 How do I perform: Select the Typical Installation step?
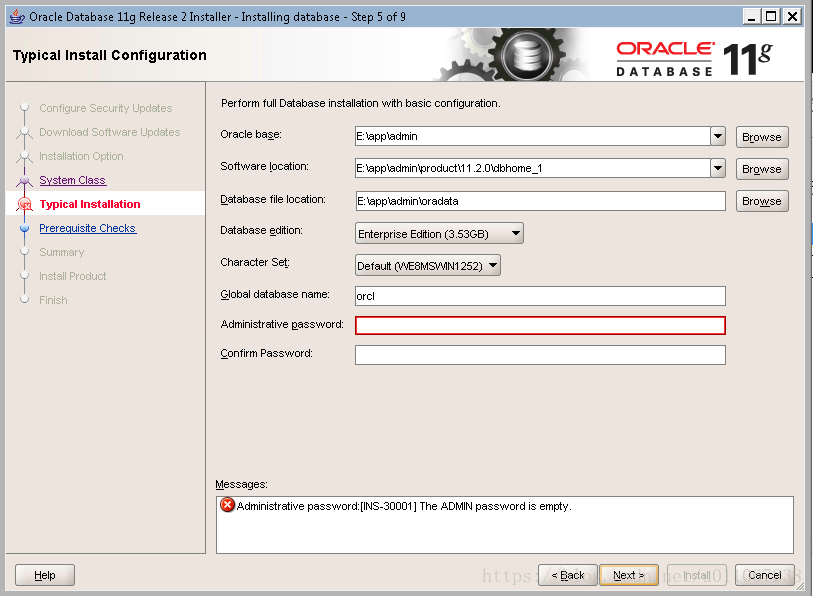click(90, 204)
